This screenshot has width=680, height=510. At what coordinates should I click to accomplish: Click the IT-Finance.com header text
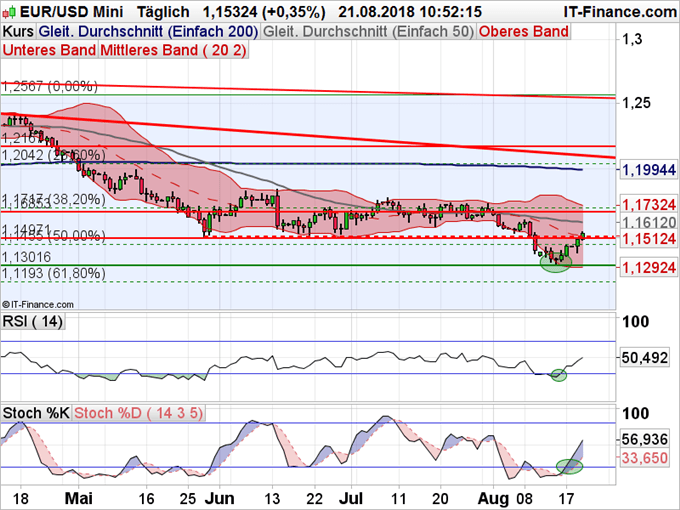pos(620,12)
